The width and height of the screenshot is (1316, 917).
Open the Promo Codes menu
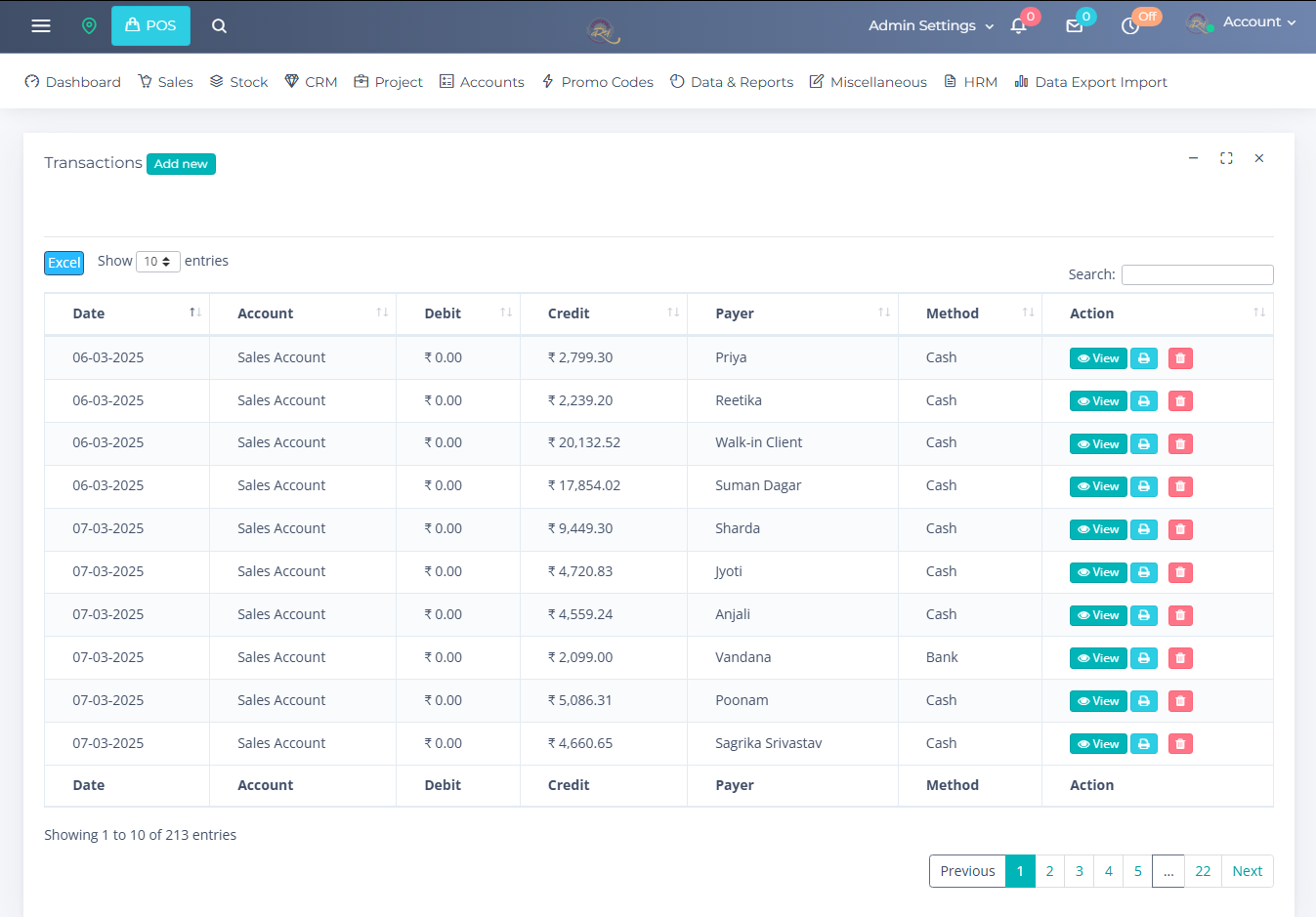pos(597,82)
